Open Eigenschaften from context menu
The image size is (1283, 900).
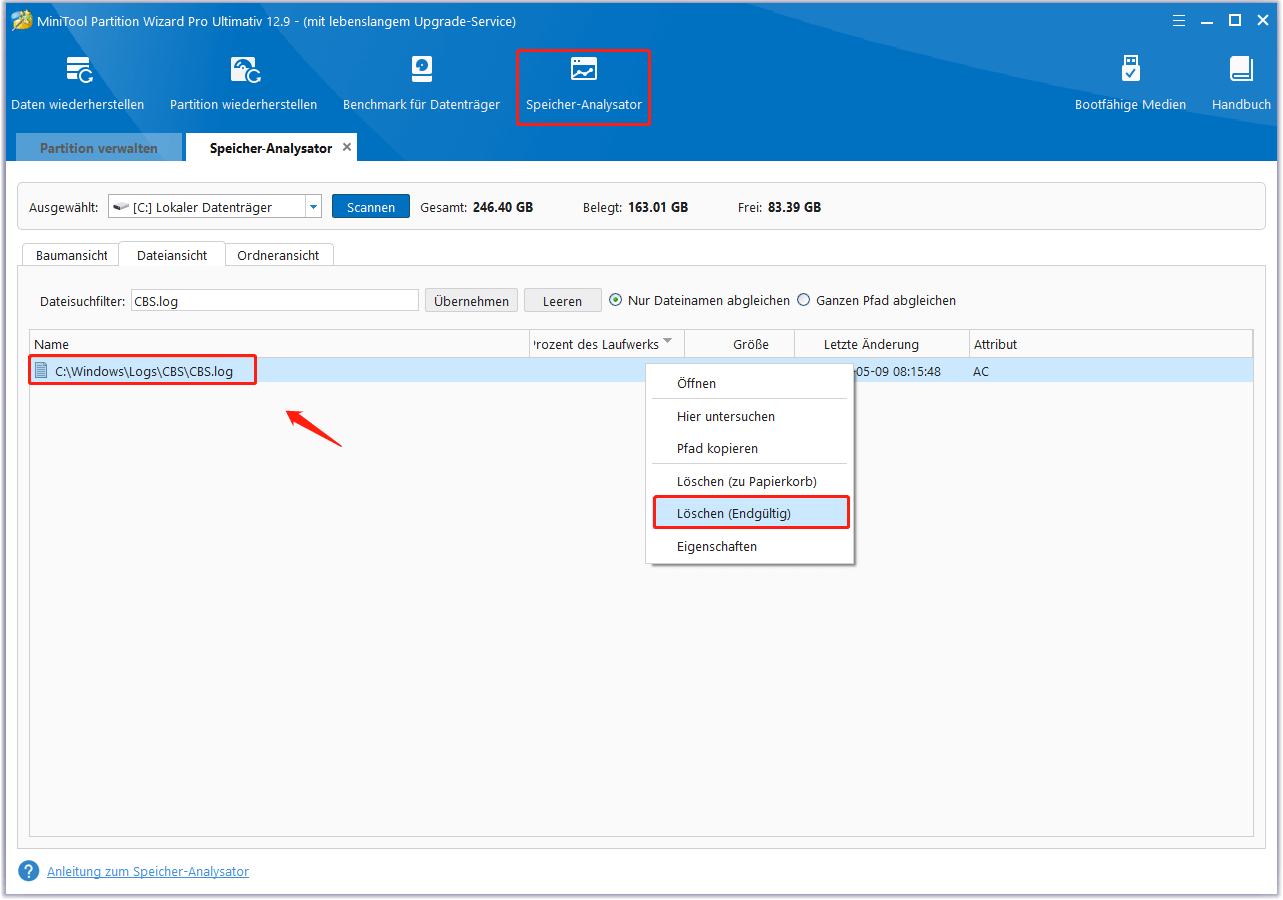pyautogui.click(x=749, y=546)
